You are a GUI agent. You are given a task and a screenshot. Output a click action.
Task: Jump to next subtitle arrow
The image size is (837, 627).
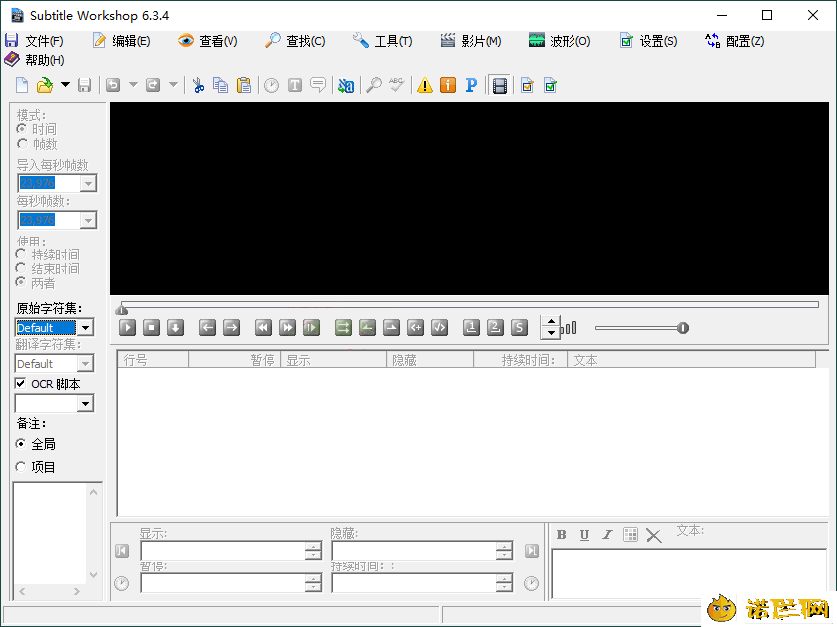point(232,328)
